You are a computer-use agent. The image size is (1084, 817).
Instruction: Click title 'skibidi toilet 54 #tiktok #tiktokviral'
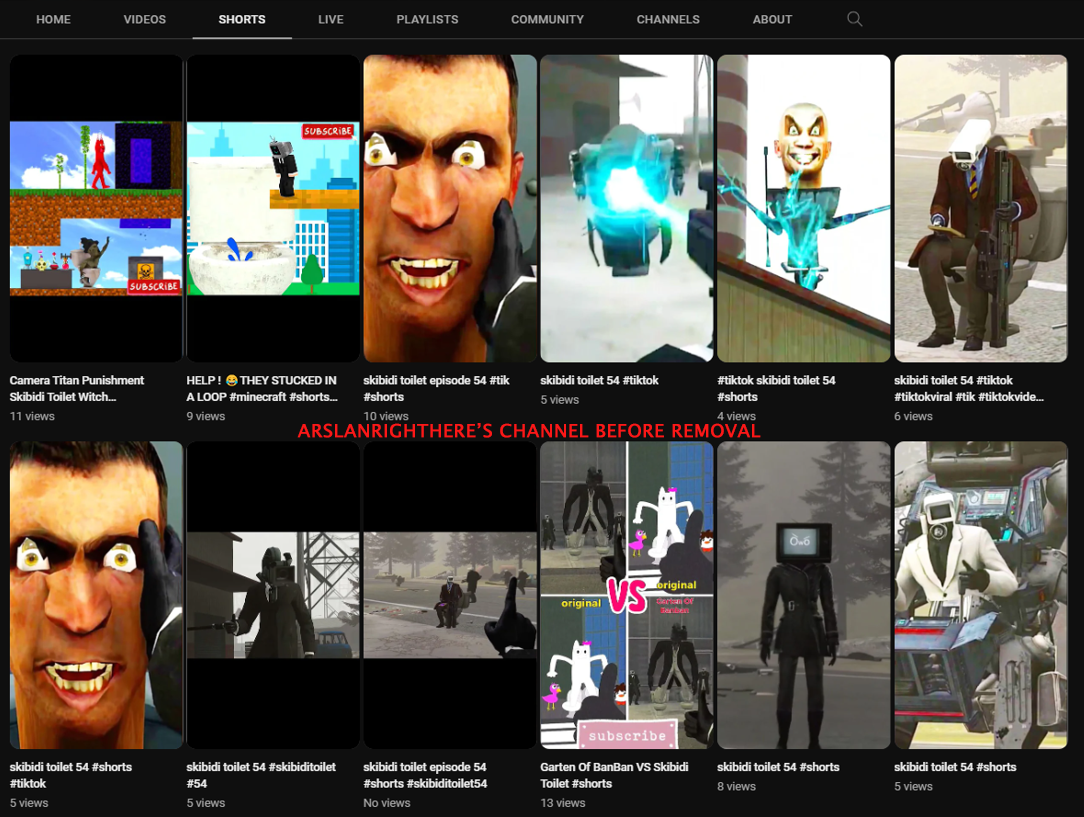(969, 388)
